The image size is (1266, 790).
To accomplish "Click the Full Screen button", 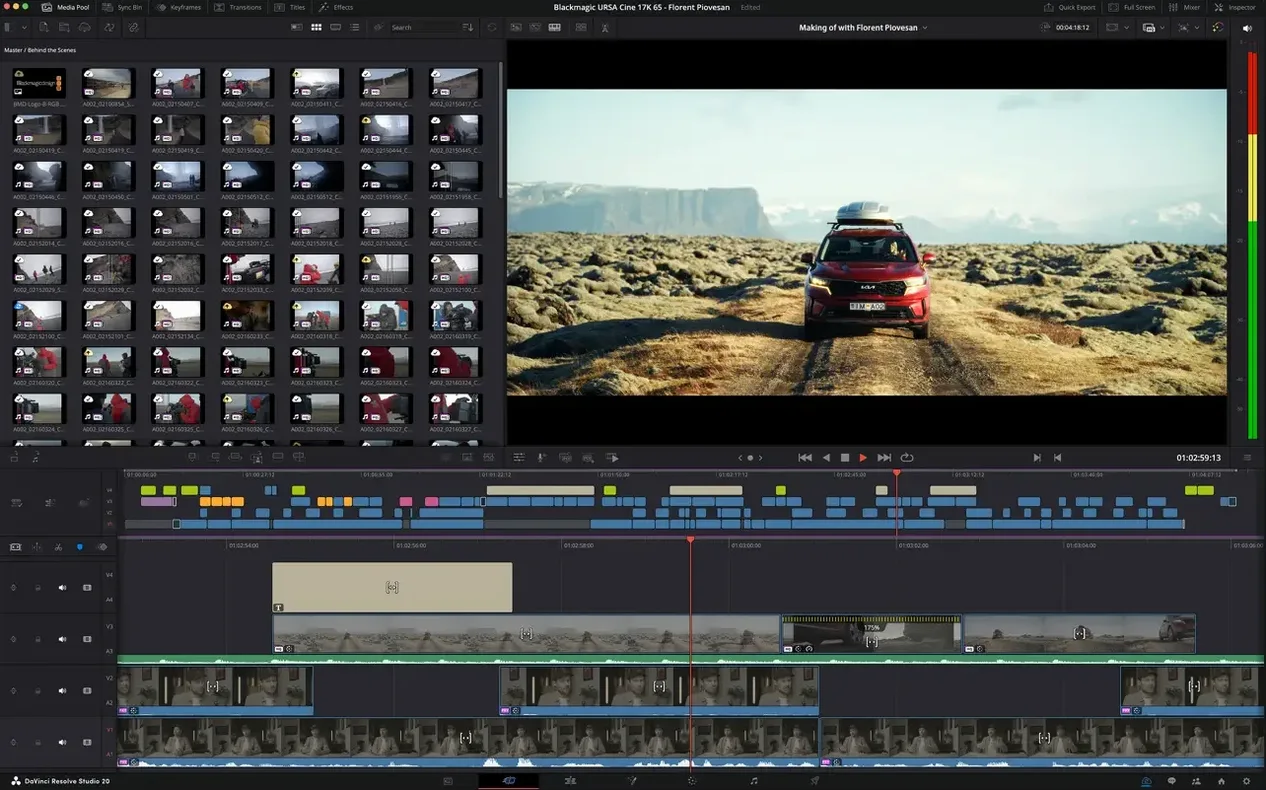I will pos(1132,7).
